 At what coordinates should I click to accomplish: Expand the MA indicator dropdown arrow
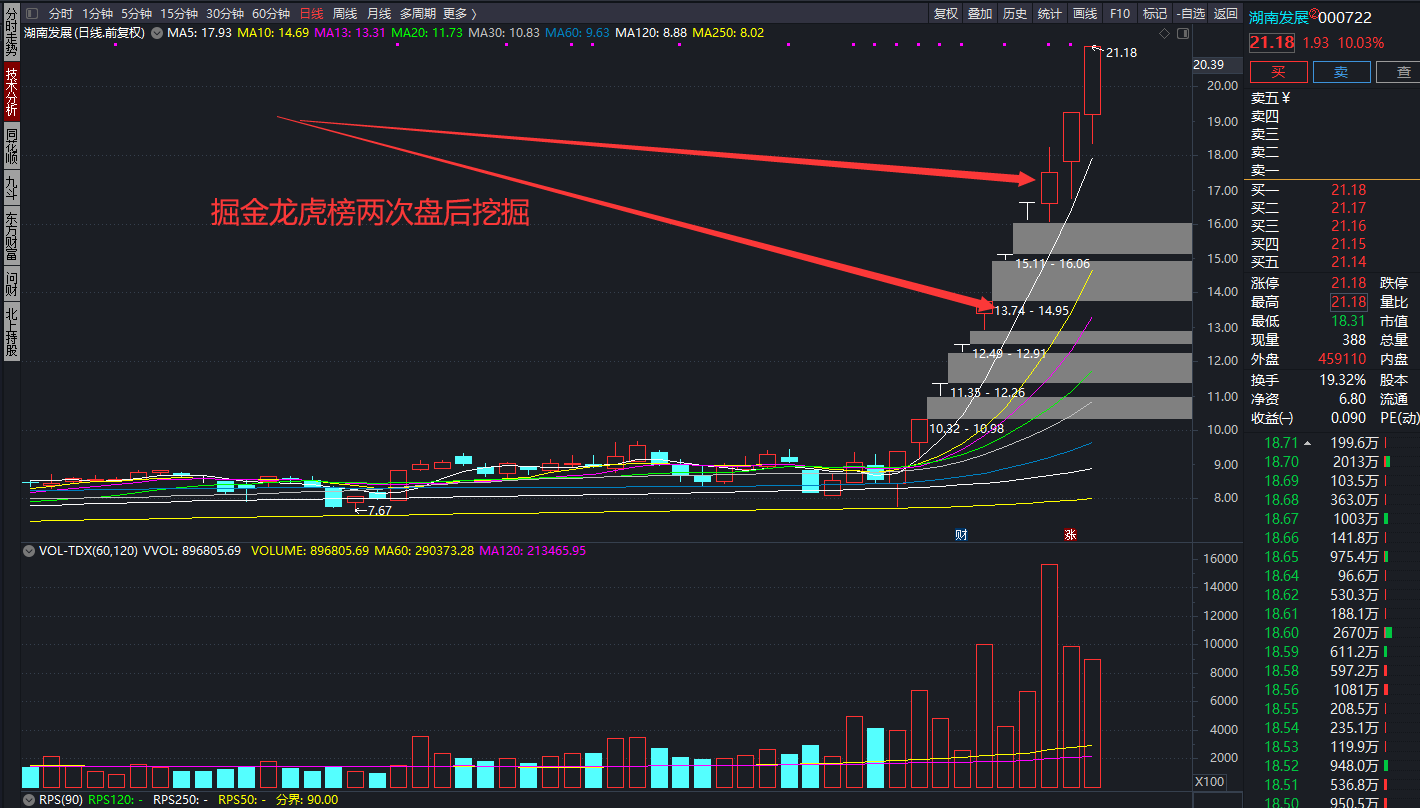tap(157, 33)
